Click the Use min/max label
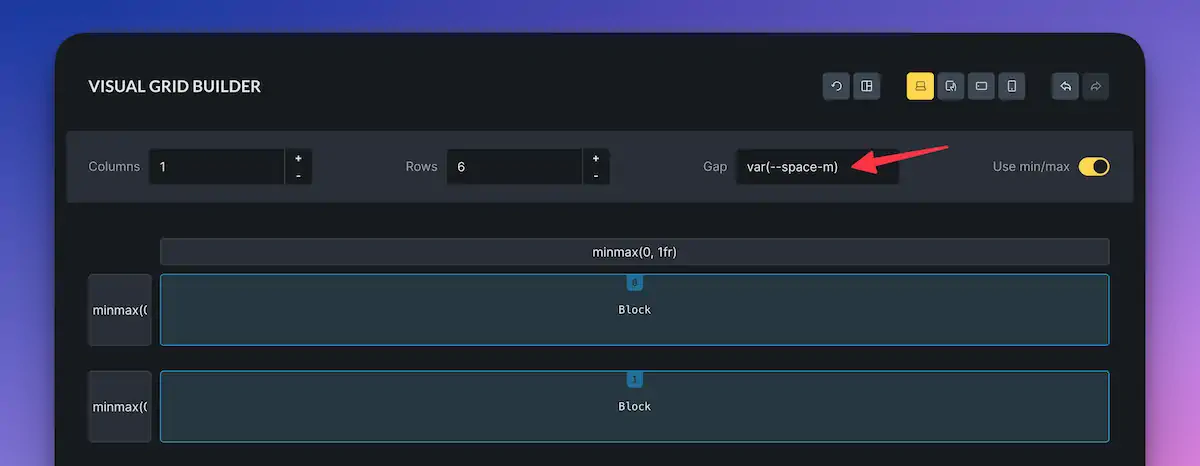 [1031, 167]
